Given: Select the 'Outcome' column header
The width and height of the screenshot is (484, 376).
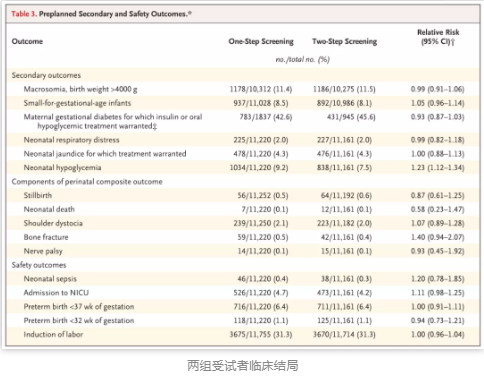Looking at the screenshot, I should point(27,41).
